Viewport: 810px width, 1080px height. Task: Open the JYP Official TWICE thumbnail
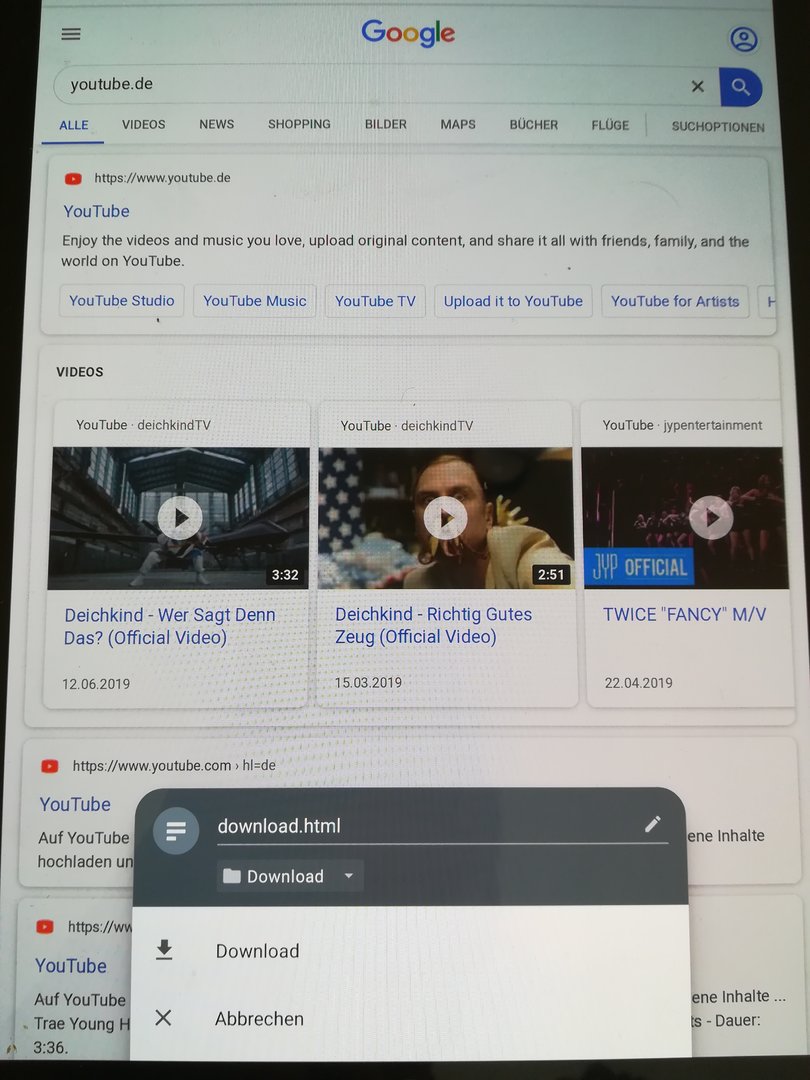[x=685, y=517]
